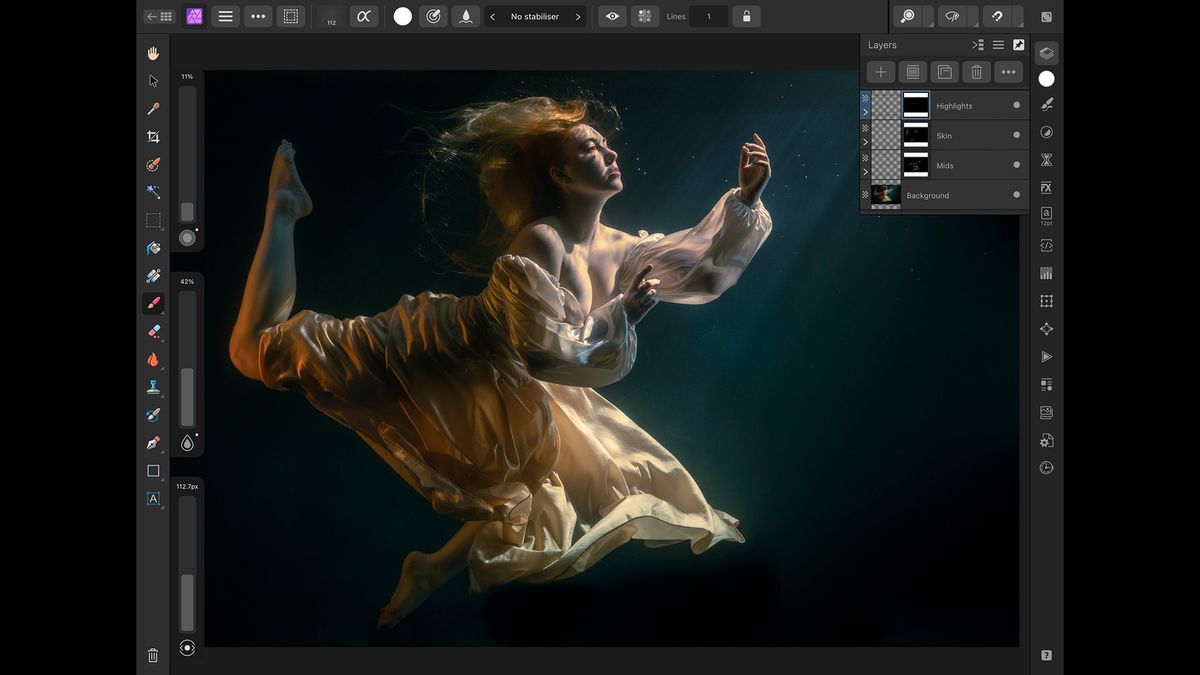Toggle visibility of the Background layer
This screenshot has width=1200, height=675.
(1015, 195)
